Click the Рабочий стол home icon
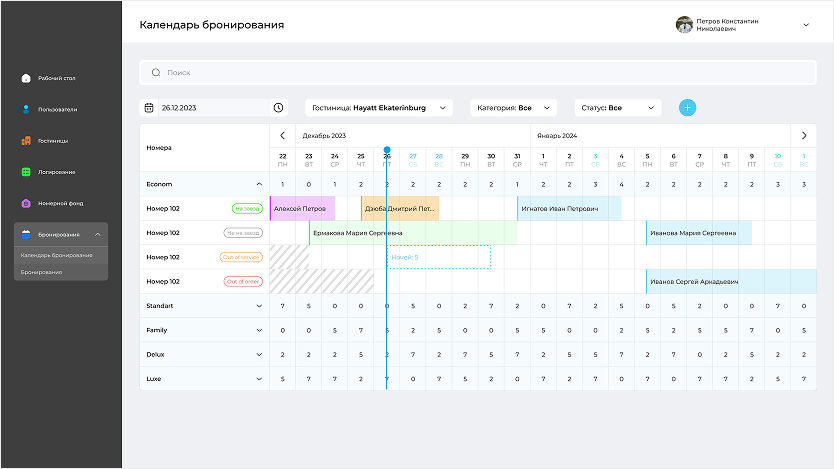The image size is (834, 469). 26,78
